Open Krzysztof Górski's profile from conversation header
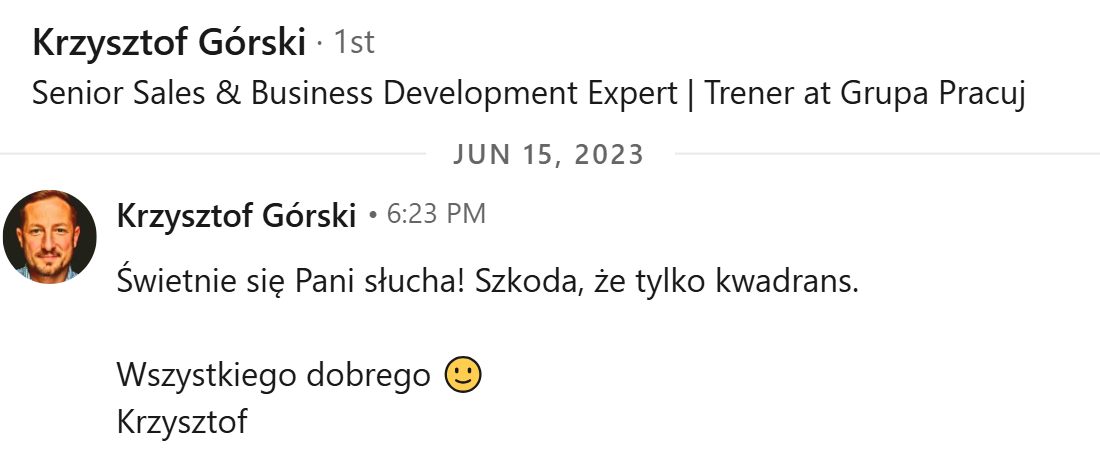The height and width of the screenshot is (456, 1100). (168, 43)
